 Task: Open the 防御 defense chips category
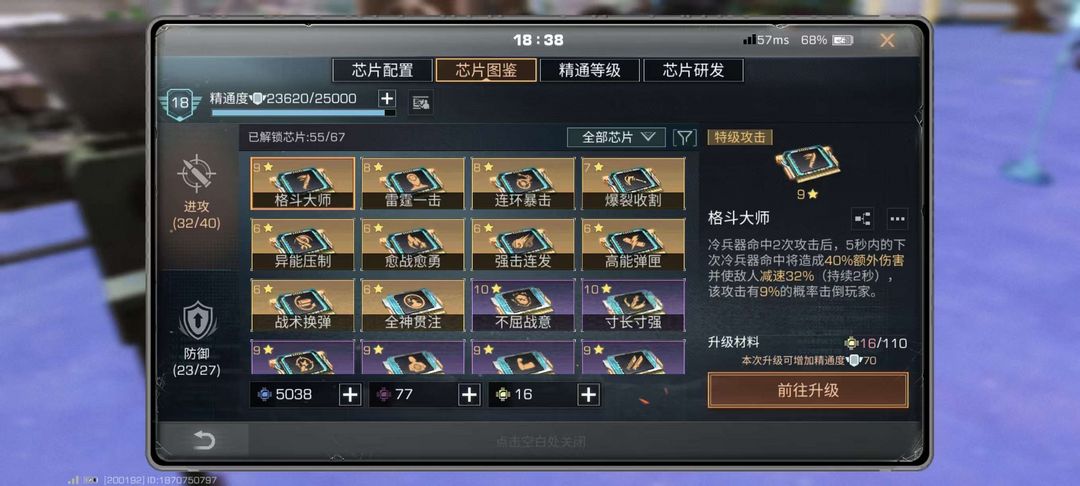click(196, 339)
